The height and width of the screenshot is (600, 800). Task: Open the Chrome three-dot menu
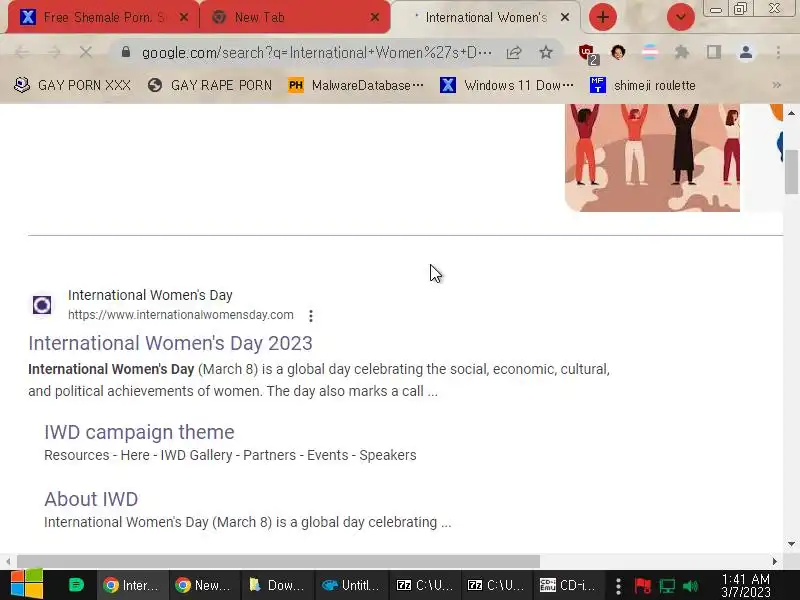click(778, 52)
